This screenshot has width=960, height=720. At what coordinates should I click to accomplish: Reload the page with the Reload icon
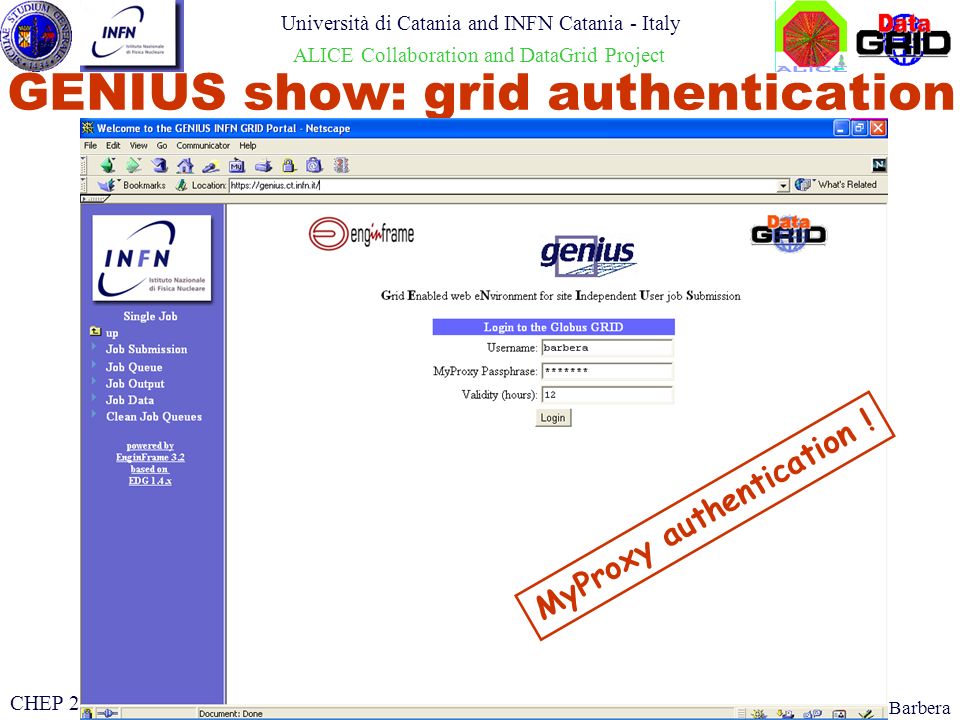tap(159, 165)
